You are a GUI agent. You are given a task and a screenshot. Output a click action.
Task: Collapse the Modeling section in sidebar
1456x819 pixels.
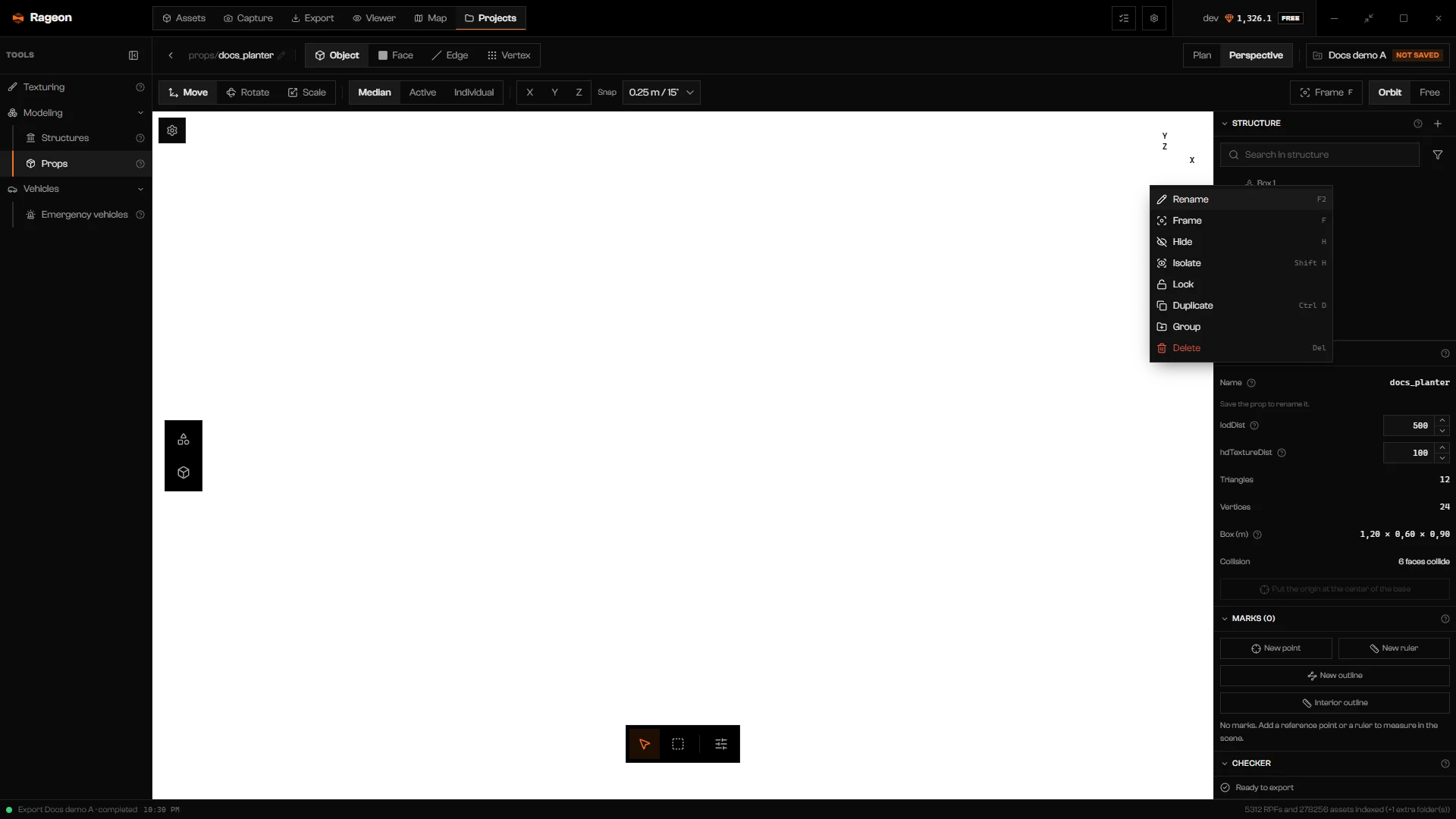point(140,113)
